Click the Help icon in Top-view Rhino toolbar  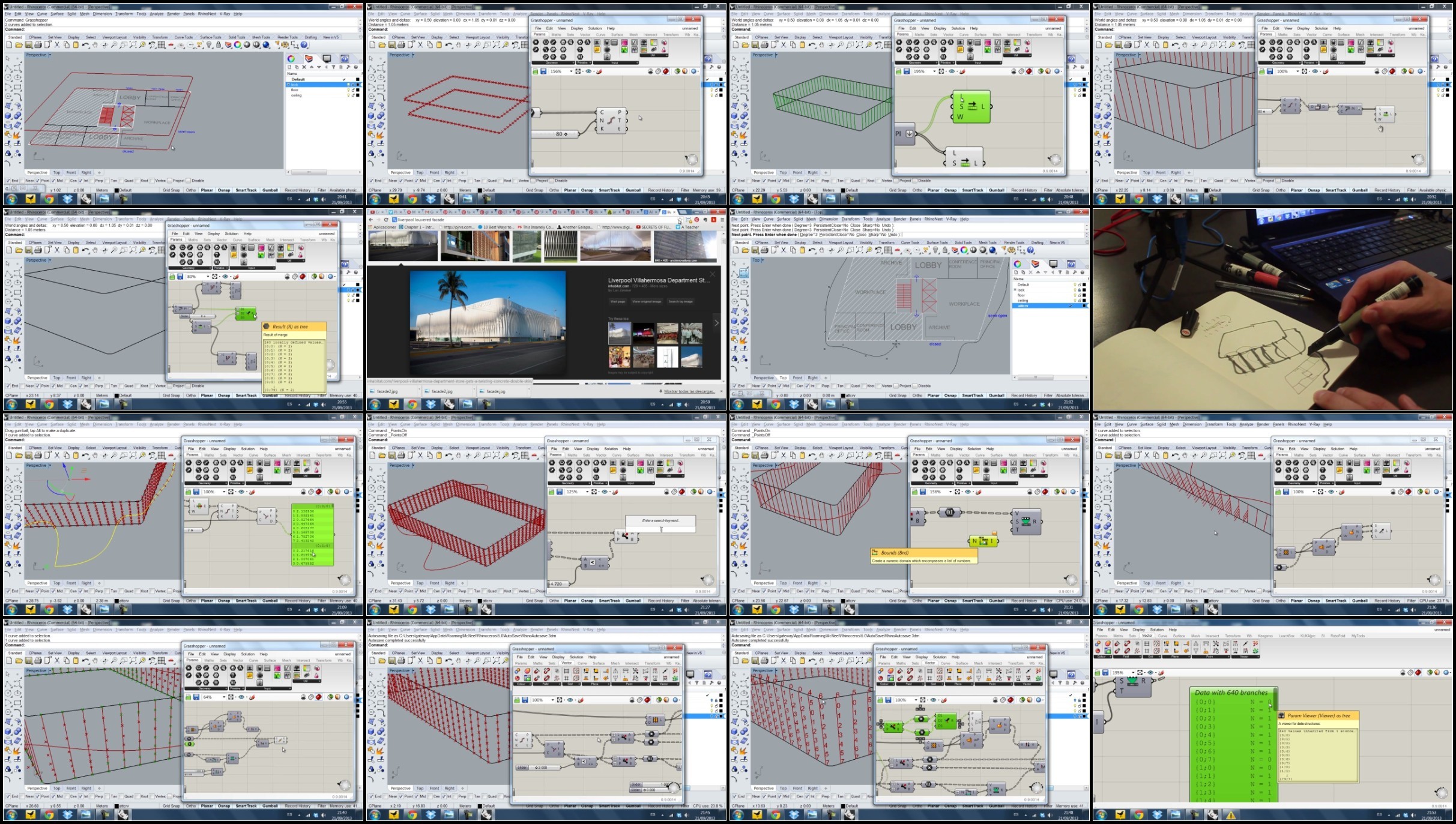[x=1031, y=250]
